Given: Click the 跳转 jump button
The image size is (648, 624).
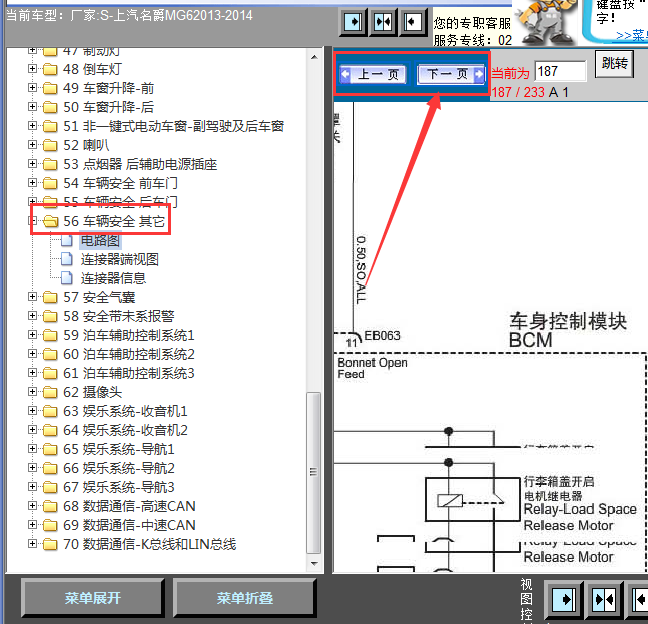Looking at the screenshot, I should pyautogui.click(x=615, y=64).
